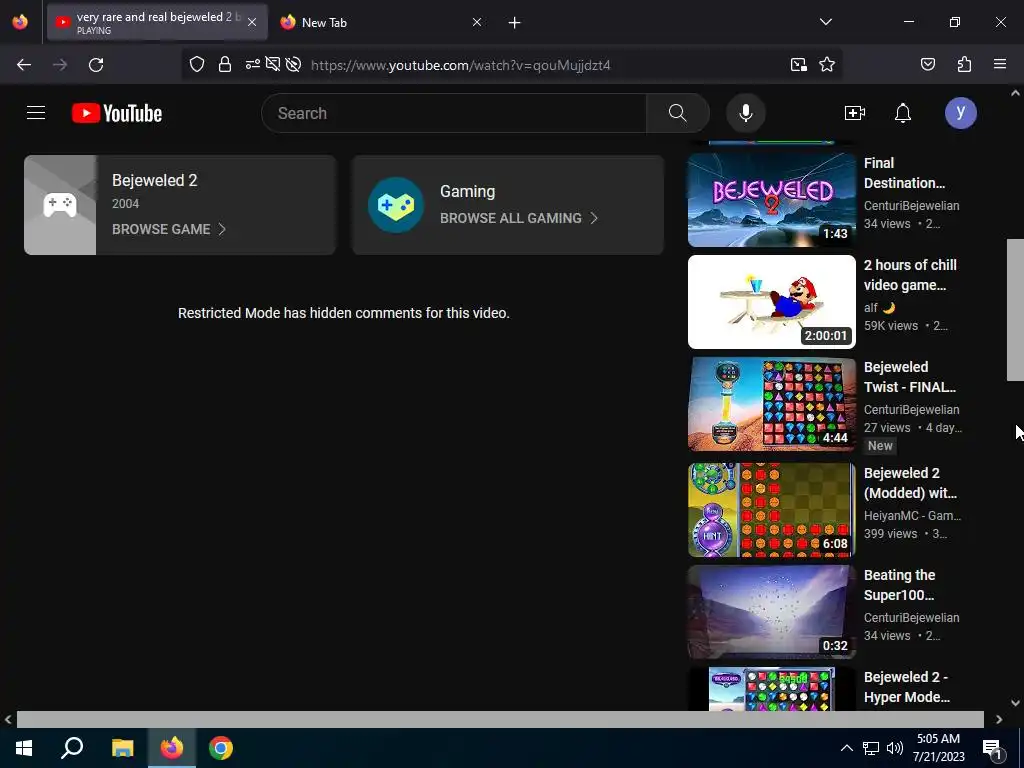The width and height of the screenshot is (1024, 768).
Task: Open YouTube notifications bell
Action: (x=903, y=113)
